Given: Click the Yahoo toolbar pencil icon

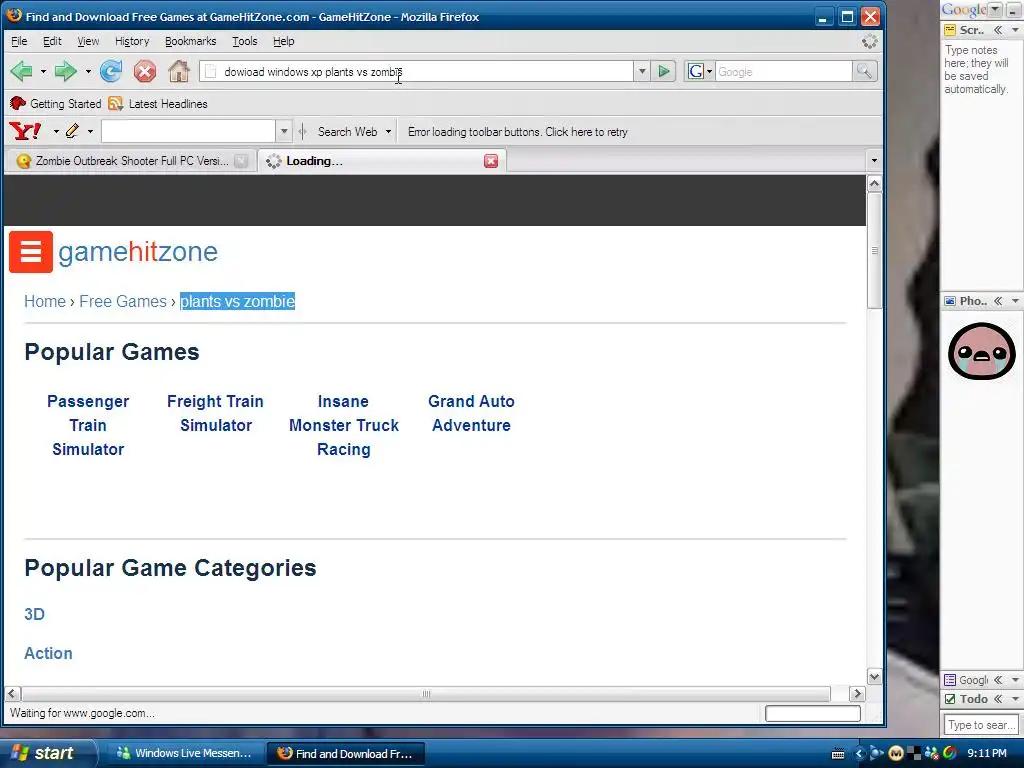Looking at the screenshot, I should coord(72,131).
